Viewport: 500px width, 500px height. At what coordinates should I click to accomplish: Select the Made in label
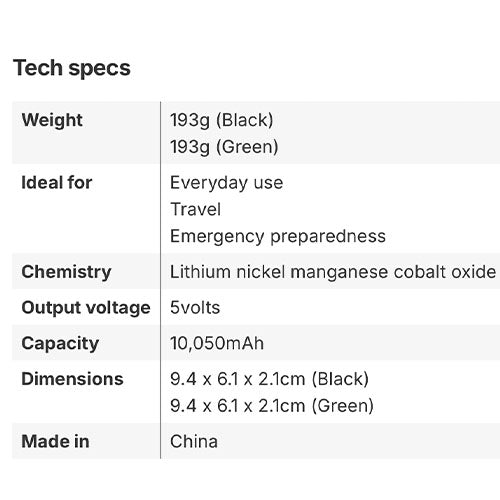(55, 441)
